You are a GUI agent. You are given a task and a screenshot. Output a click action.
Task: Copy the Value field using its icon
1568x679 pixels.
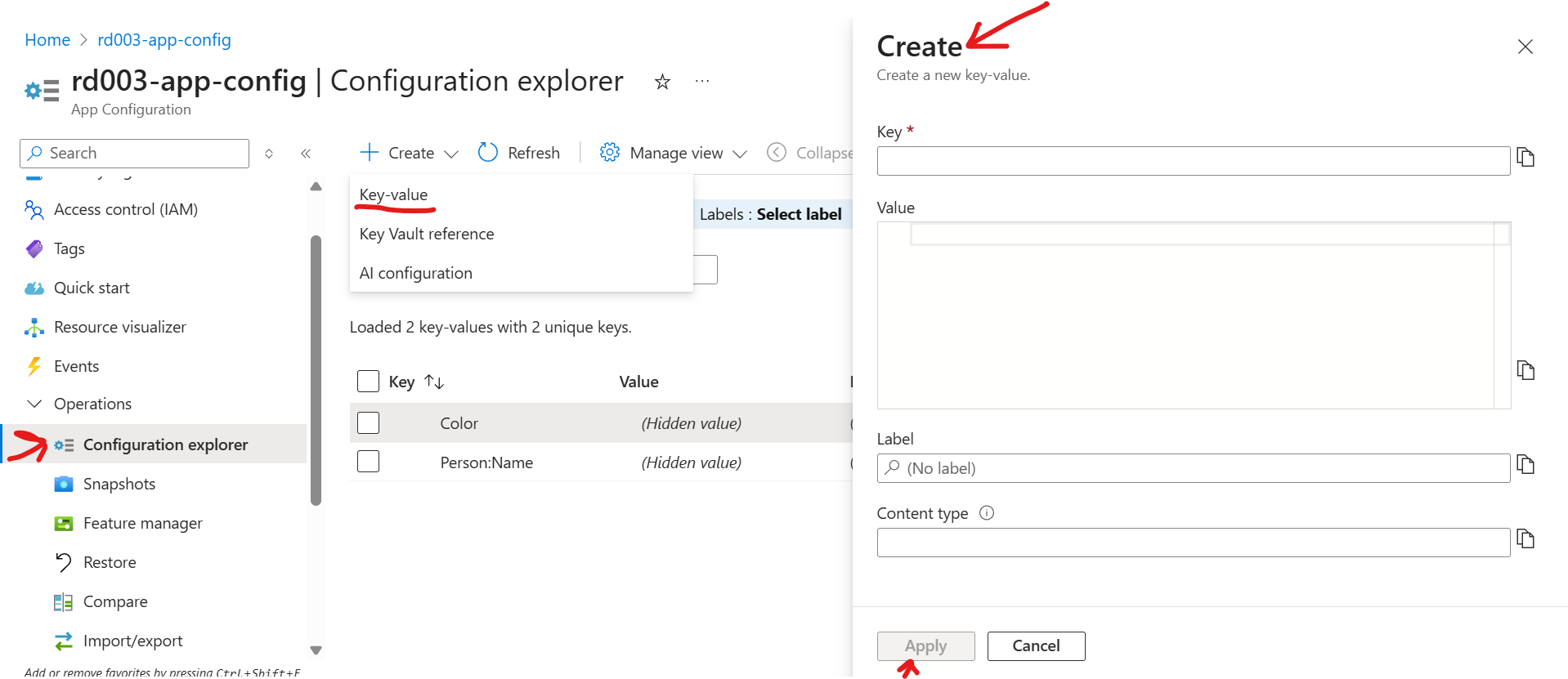1525,370
